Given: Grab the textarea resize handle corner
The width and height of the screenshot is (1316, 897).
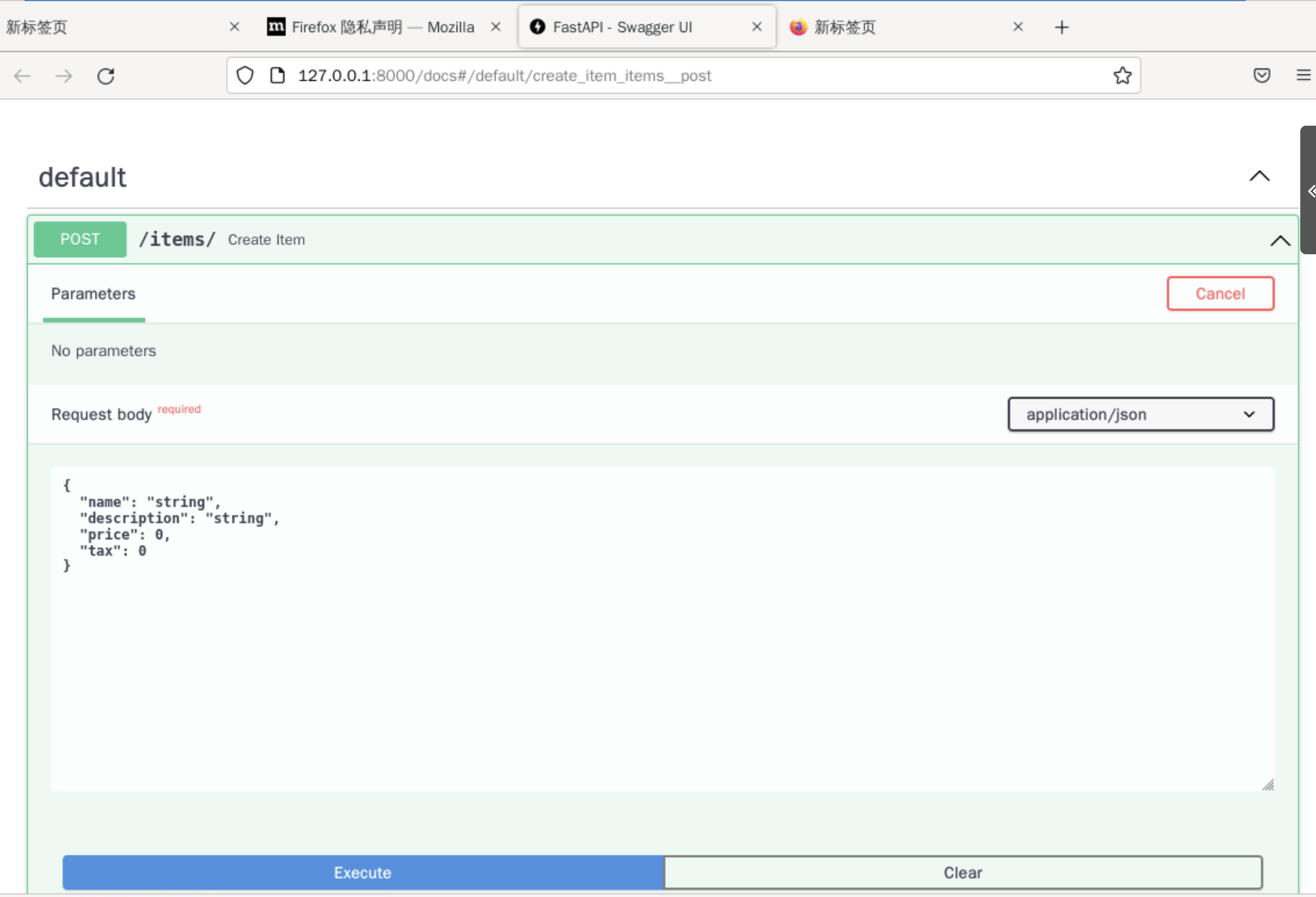Looking at the screenshot, I should [1267, 784].
